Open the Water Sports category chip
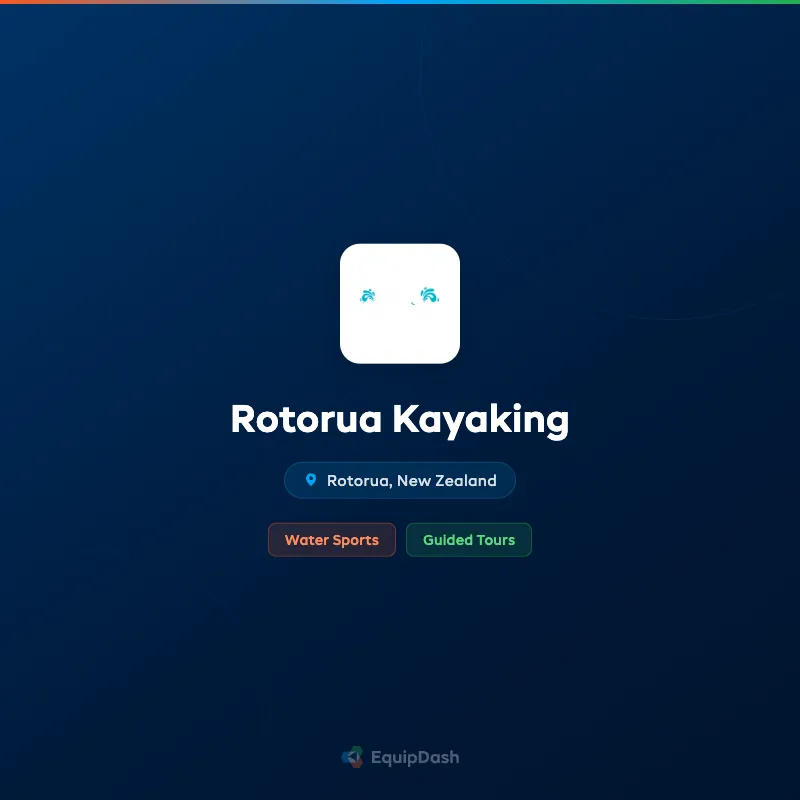Image resolution: width=800 pixels, height=800 pixels. coord(332,539)
